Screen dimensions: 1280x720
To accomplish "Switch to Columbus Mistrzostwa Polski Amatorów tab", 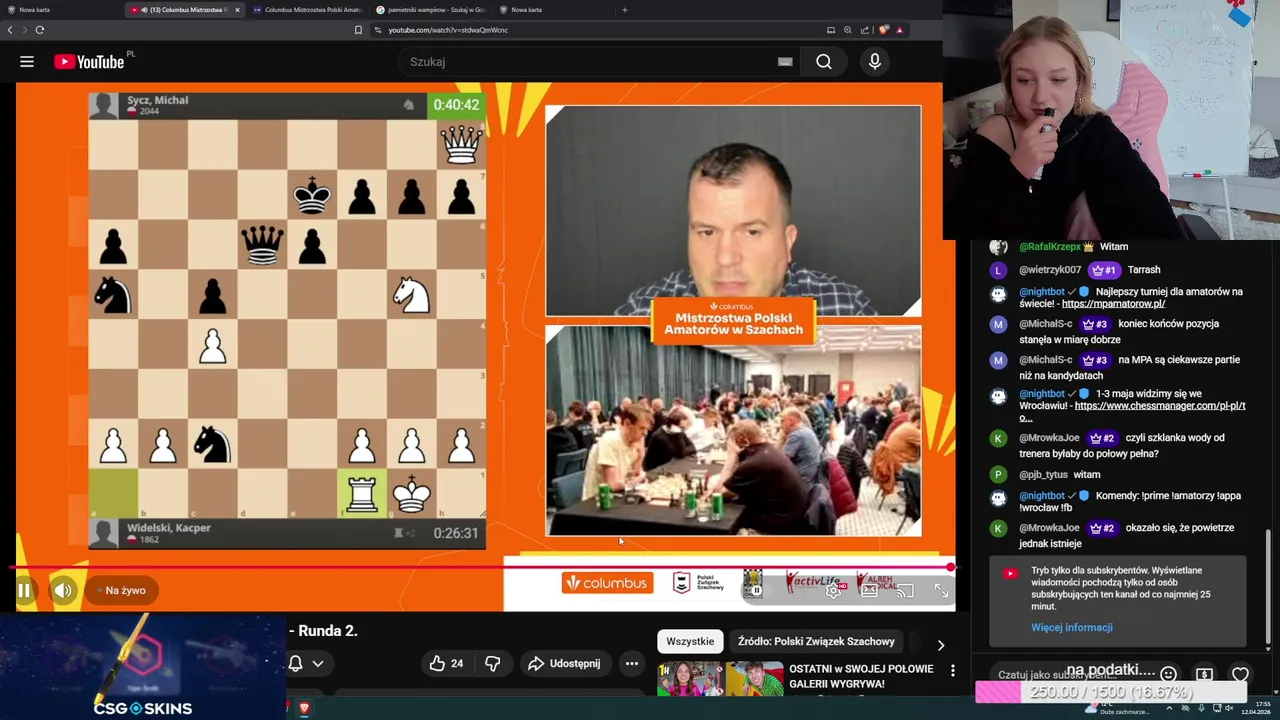I will click(306, 10).
